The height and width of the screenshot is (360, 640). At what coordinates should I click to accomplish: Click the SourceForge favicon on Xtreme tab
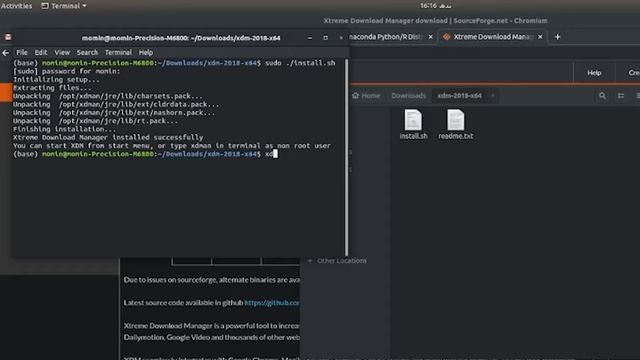(447, 37)
